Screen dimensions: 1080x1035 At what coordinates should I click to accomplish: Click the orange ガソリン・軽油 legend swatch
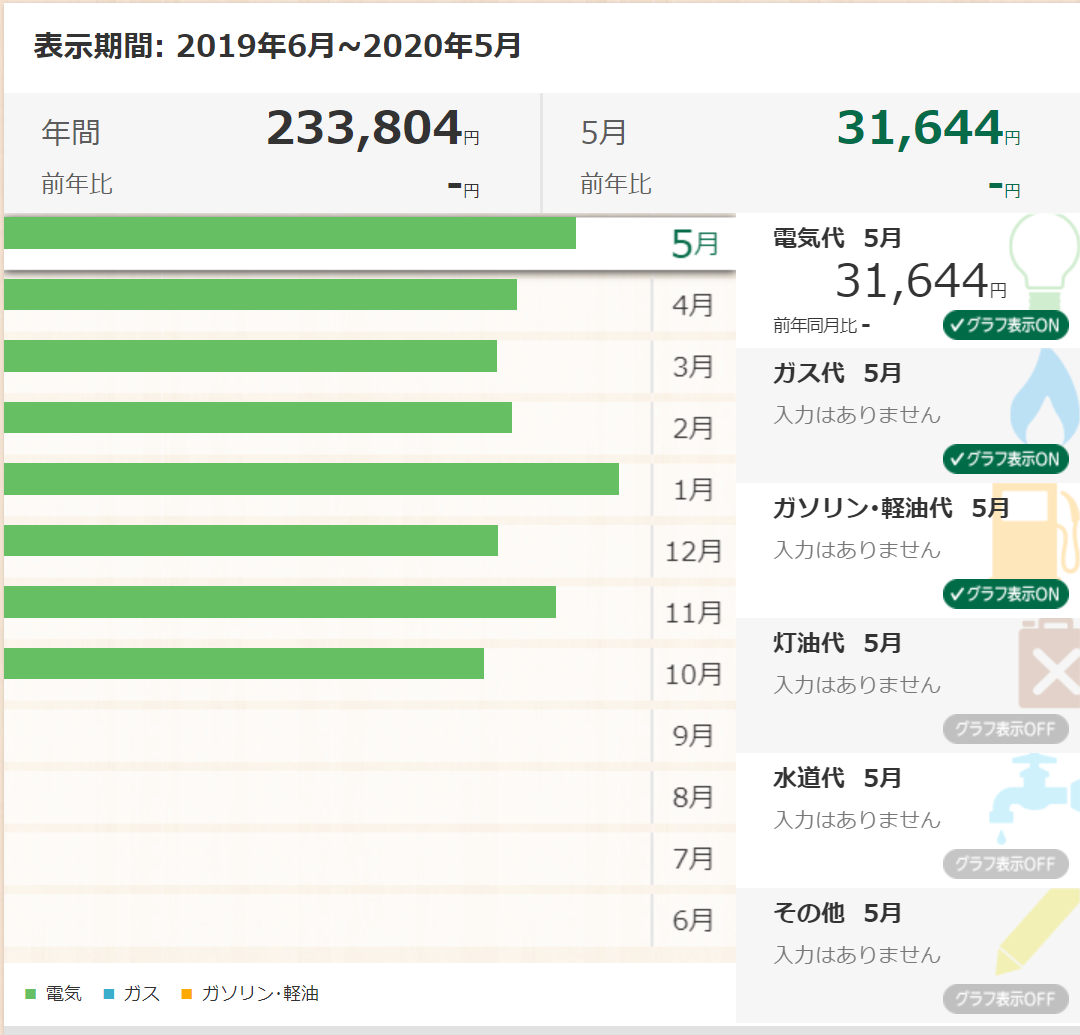tap(186, 994)
